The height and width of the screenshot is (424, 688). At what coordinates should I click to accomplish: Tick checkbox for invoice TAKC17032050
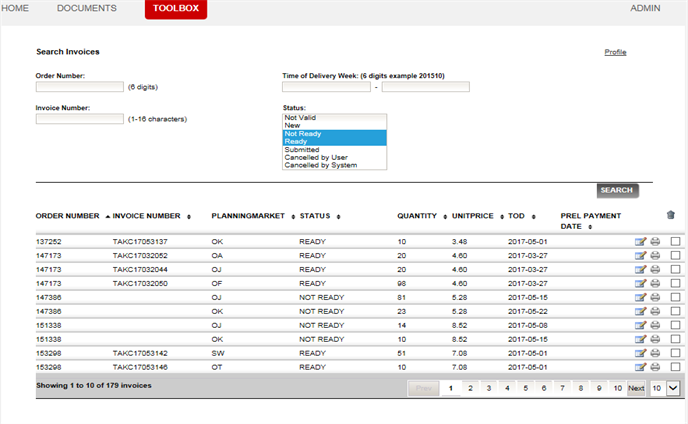click(676, 284)
